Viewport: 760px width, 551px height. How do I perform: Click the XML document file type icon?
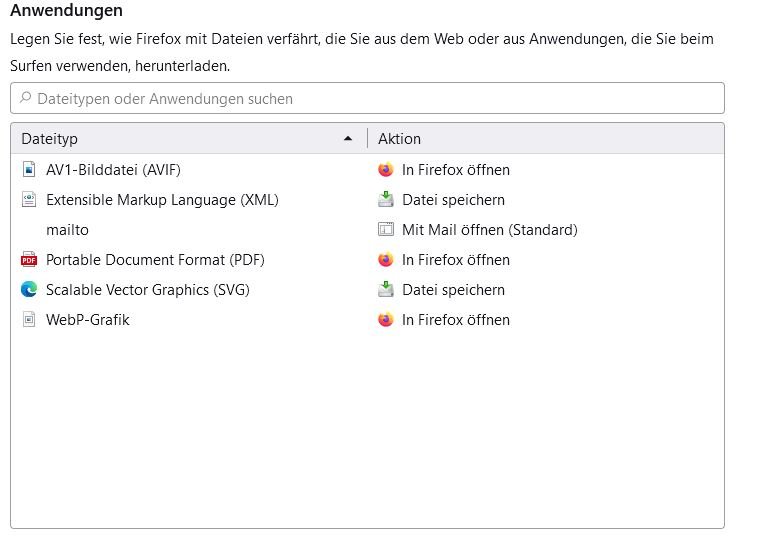[29, 200]
